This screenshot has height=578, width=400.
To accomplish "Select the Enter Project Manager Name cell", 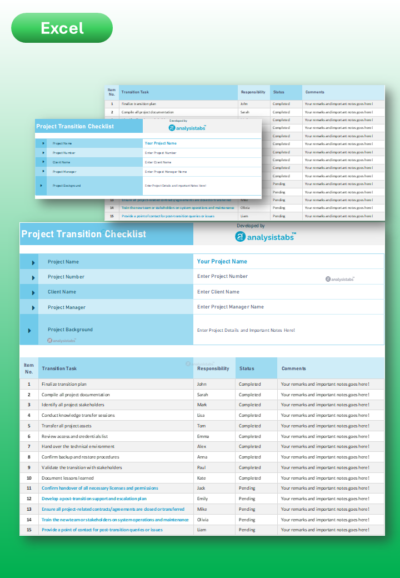I will pyautogui.click(x=288, y=307).
